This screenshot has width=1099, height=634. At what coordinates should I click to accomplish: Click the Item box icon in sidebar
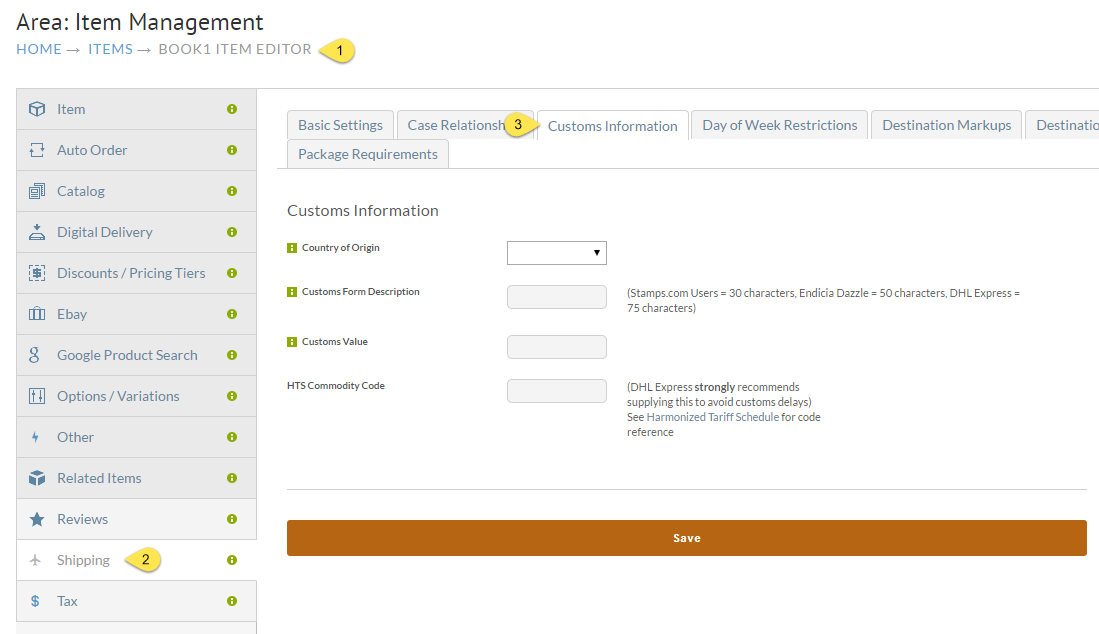point(37,109)
